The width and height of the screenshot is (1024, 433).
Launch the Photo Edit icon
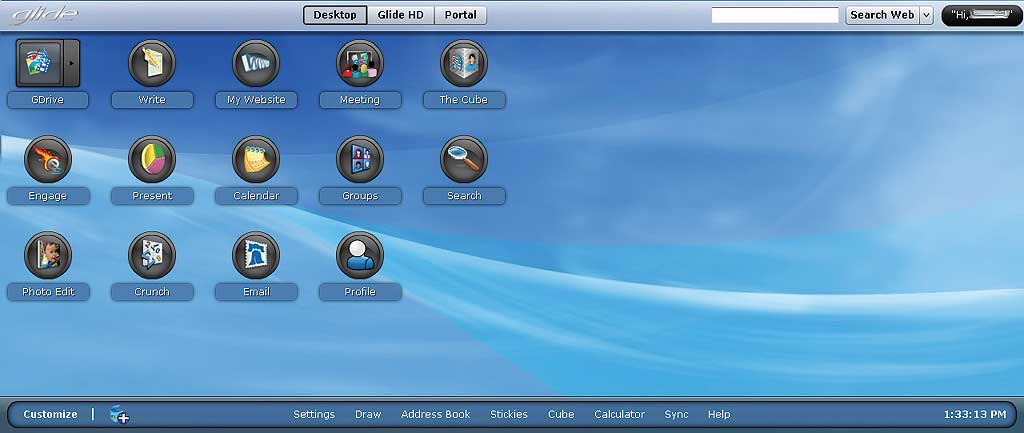(48, 255)
